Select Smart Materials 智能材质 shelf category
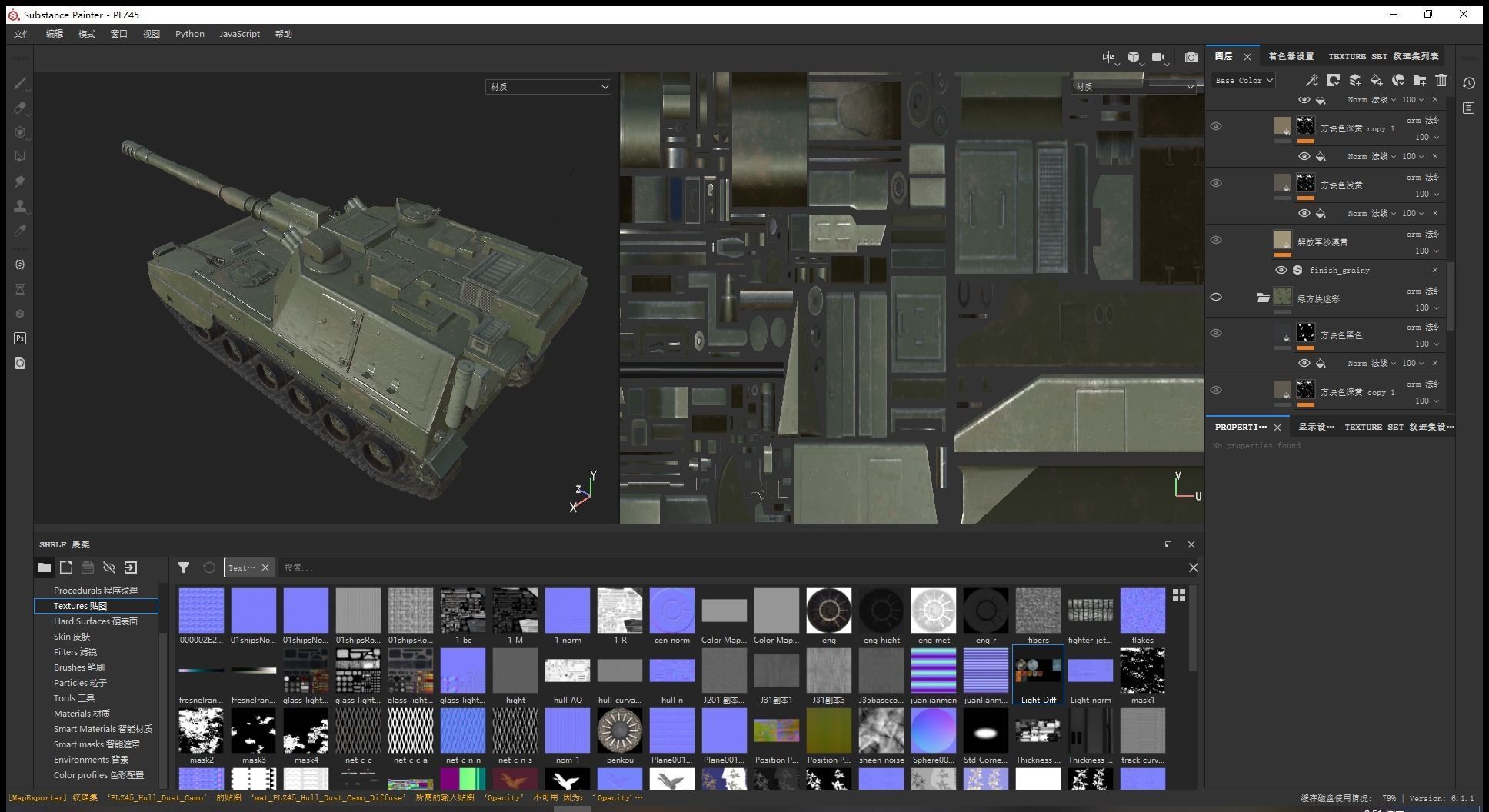Viewport: 1489px width, 812px height. coord(102,729)
